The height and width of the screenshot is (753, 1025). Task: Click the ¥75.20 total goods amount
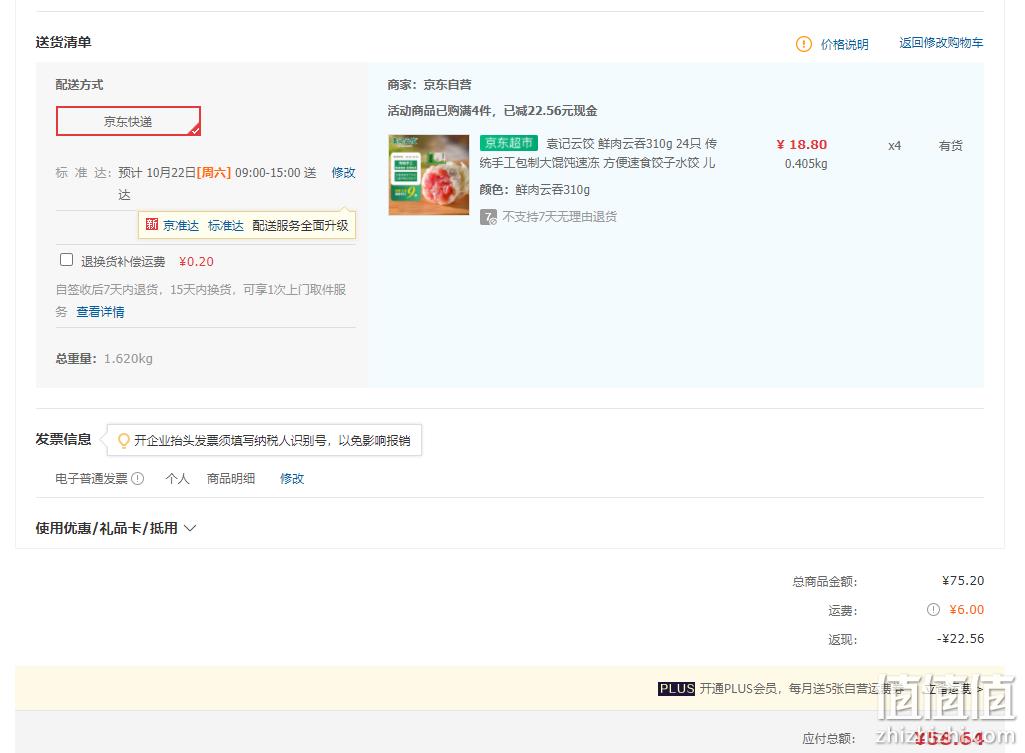pyautogui.click(x=963, y=580)
